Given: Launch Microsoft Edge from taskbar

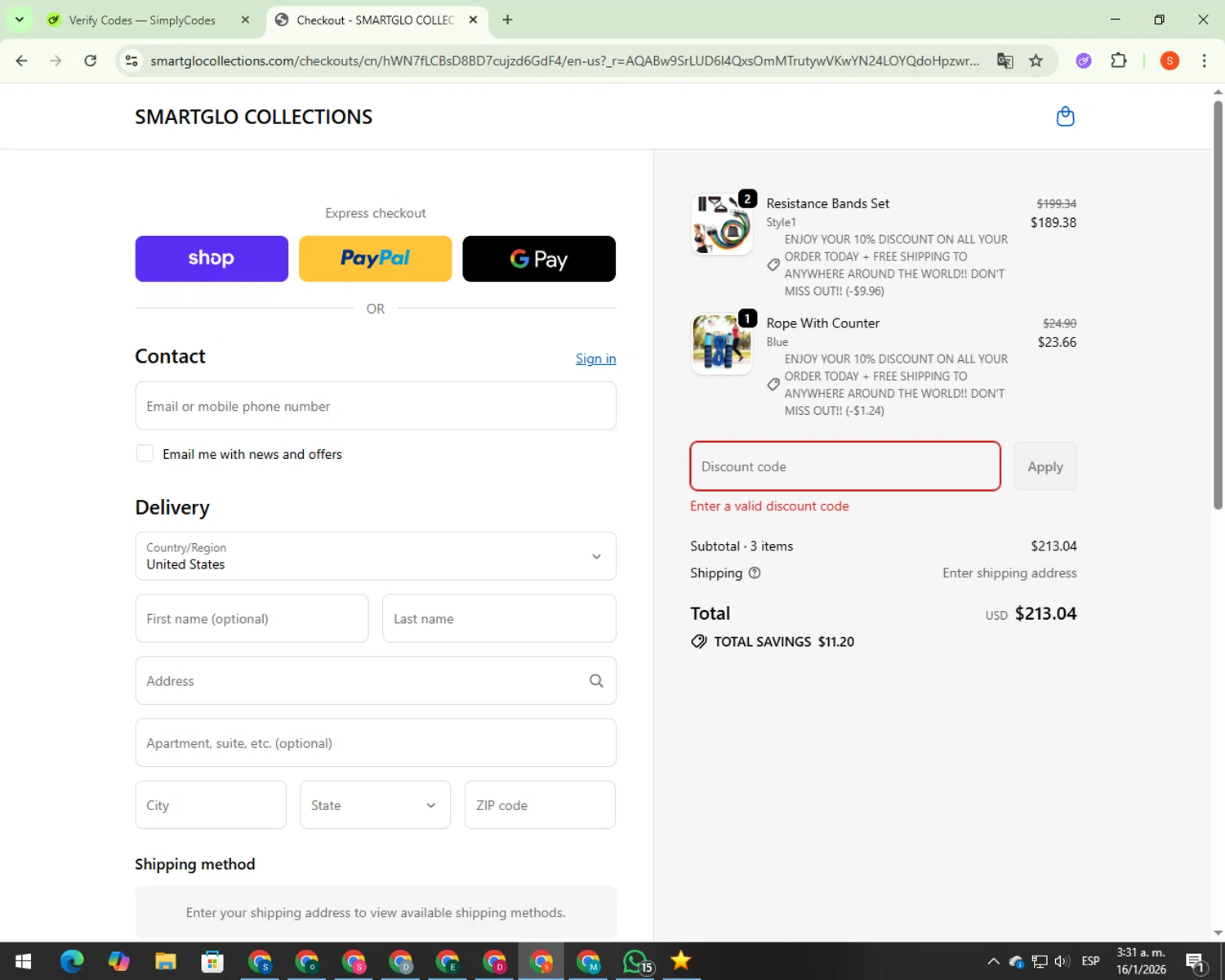Looking at the screenshot, I should click(72, 961).
